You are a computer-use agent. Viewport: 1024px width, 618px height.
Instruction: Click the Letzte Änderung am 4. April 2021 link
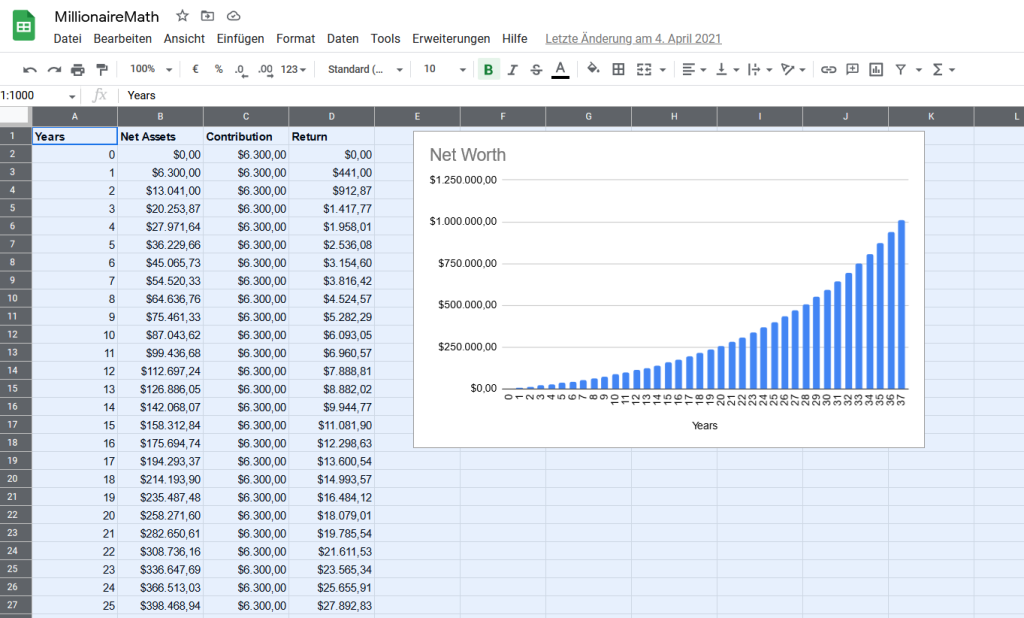(x=633, y=39)
